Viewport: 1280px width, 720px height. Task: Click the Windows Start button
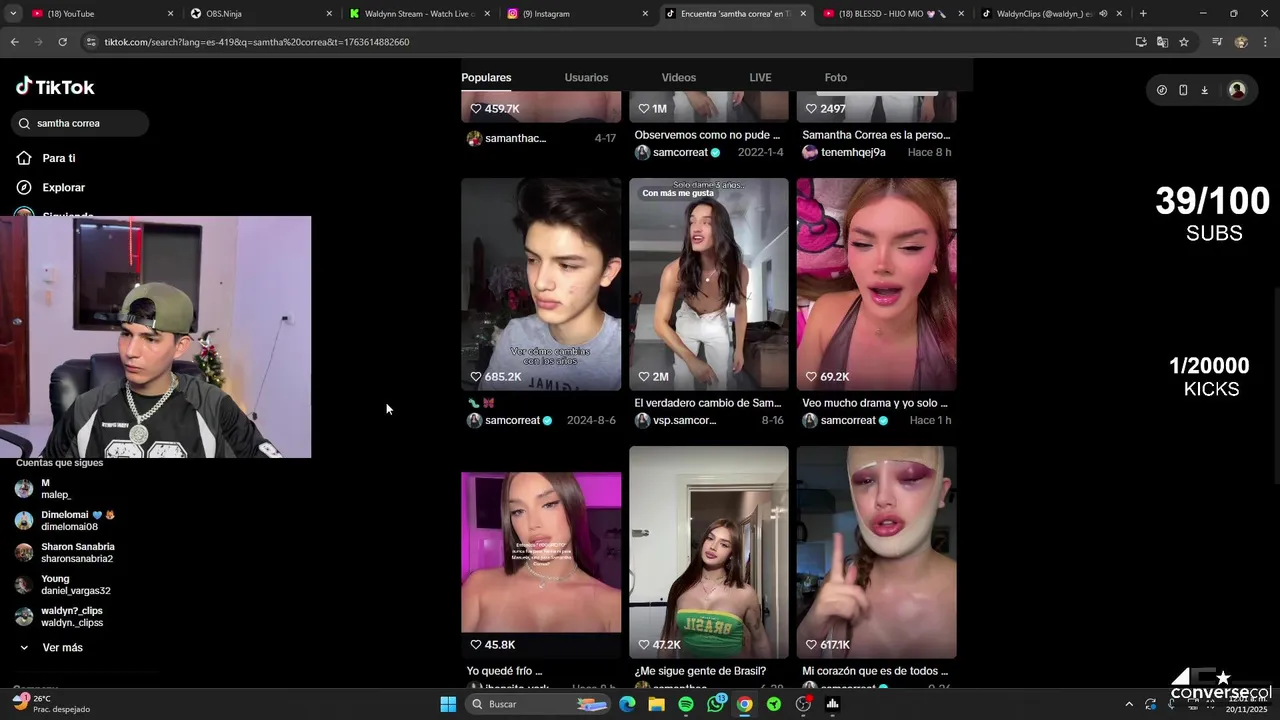click(x=448, y=704)
